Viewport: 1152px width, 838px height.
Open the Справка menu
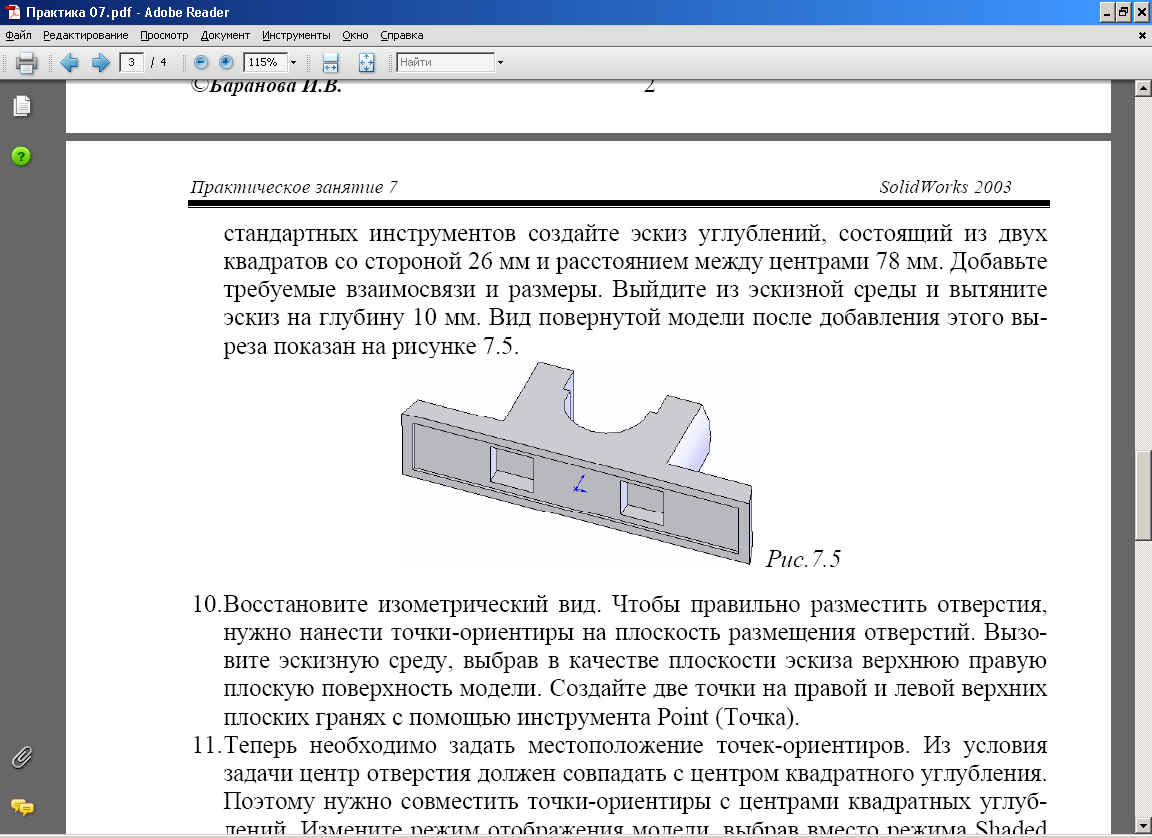coord(401,35)
